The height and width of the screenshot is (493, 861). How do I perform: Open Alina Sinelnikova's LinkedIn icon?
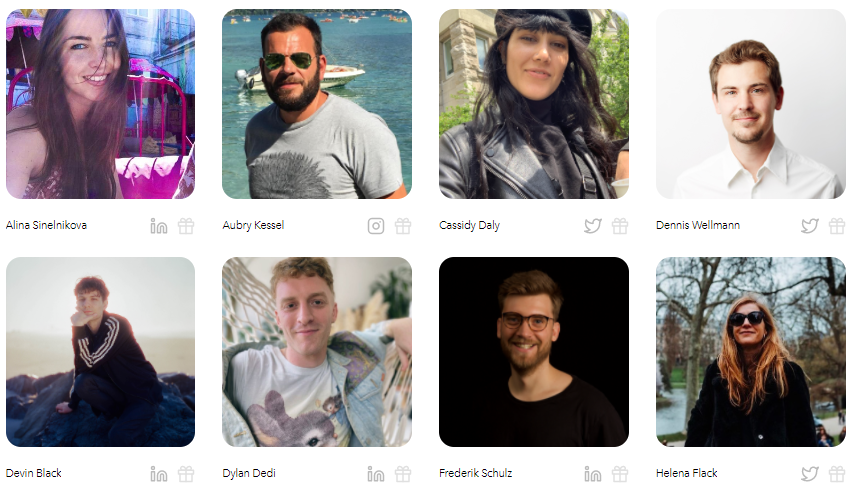coord(159,226)
